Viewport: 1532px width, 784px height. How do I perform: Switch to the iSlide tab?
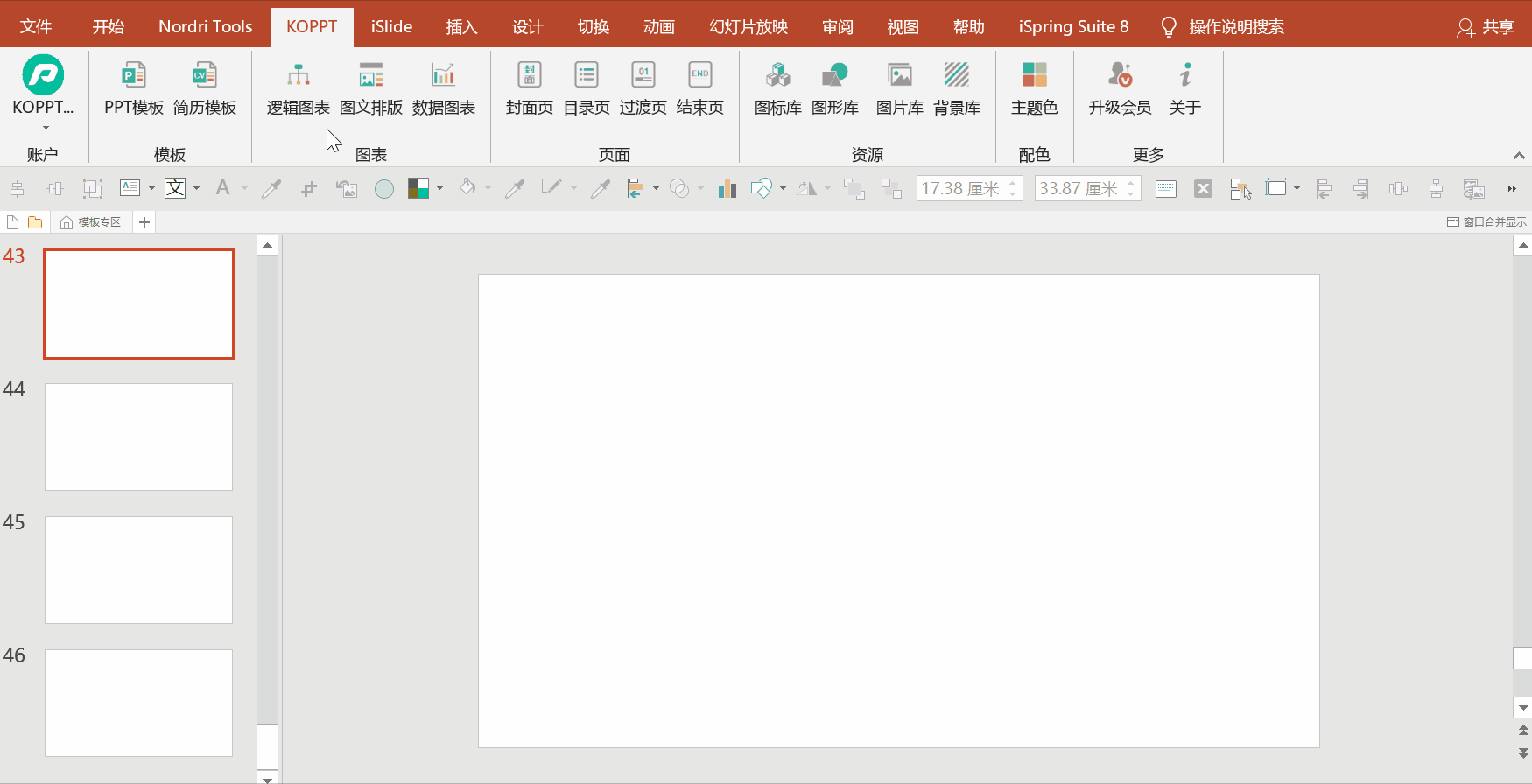pos(391,27)
